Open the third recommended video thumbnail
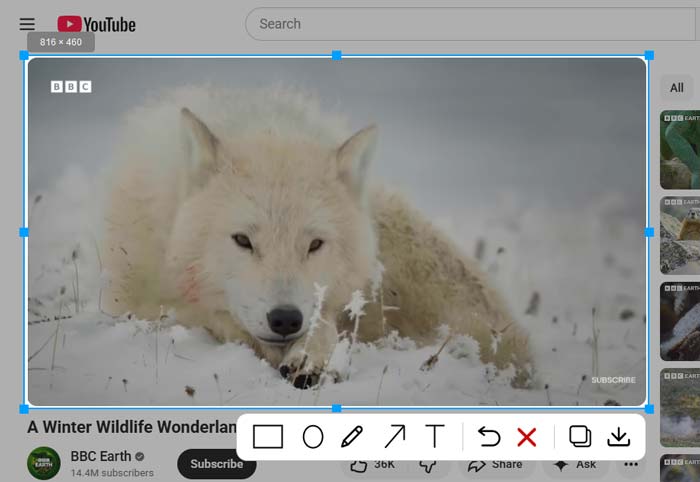700x482 pixels. point(680,321)
